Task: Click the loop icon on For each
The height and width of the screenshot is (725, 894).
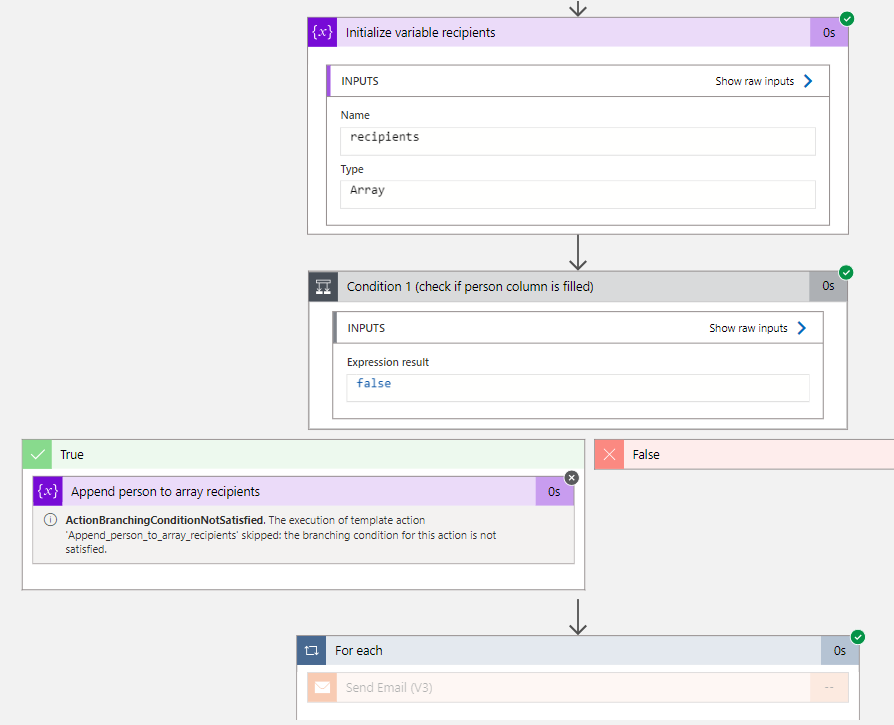Action: click(311, 650)
